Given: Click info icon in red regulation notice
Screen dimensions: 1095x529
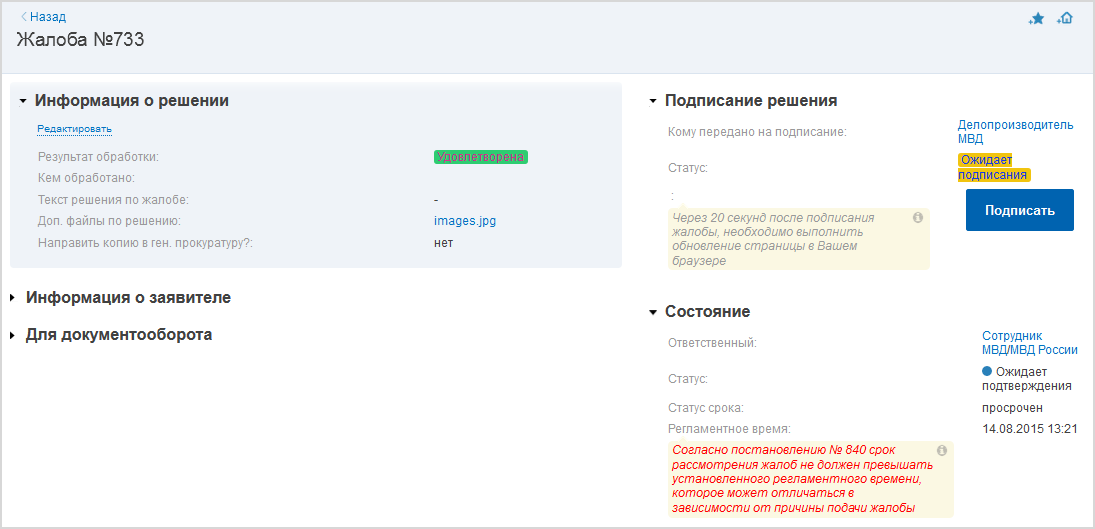Looking at the screenshot, I should [x=941, y=449].
